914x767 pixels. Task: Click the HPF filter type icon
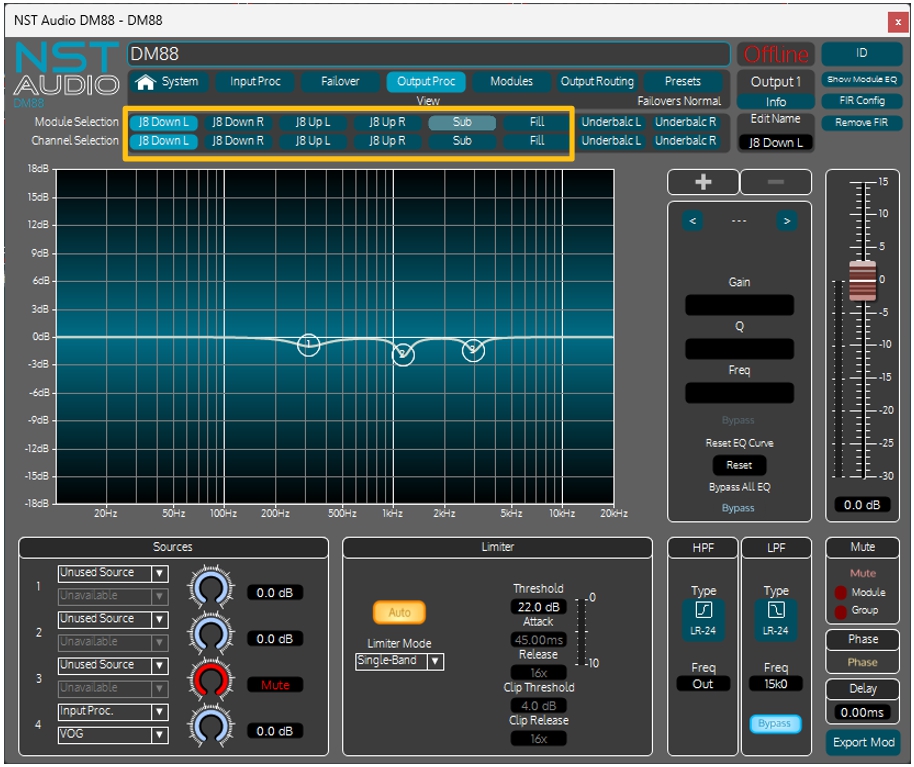703,609
